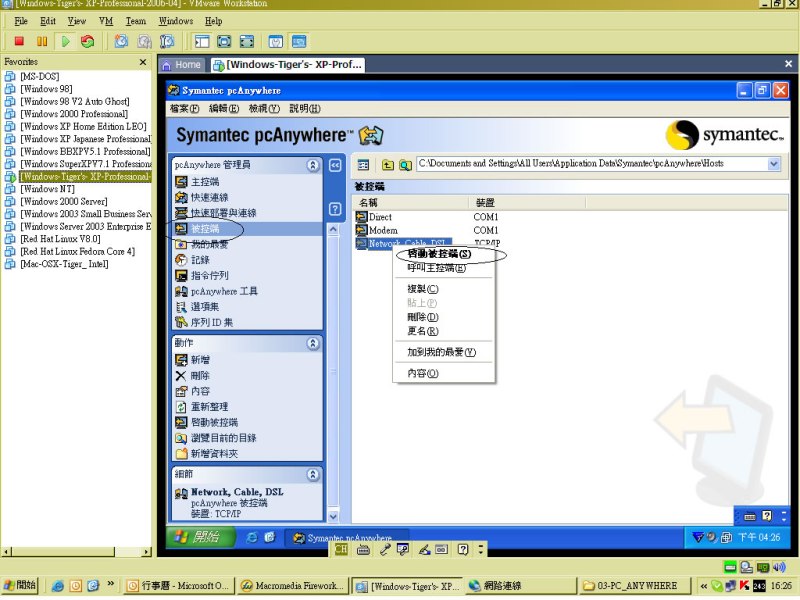Viewport: 800px width, 600px height.
Task: Open 選項集 in pcAnywhere manager
Action: point(197,307)
